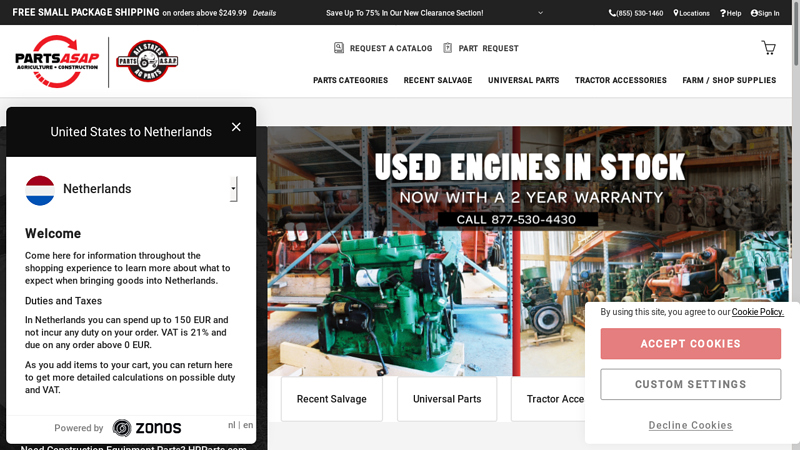The image size is (800, 450).
Task: Click the All States Ag Parts logo
Action: click(147, 61)
